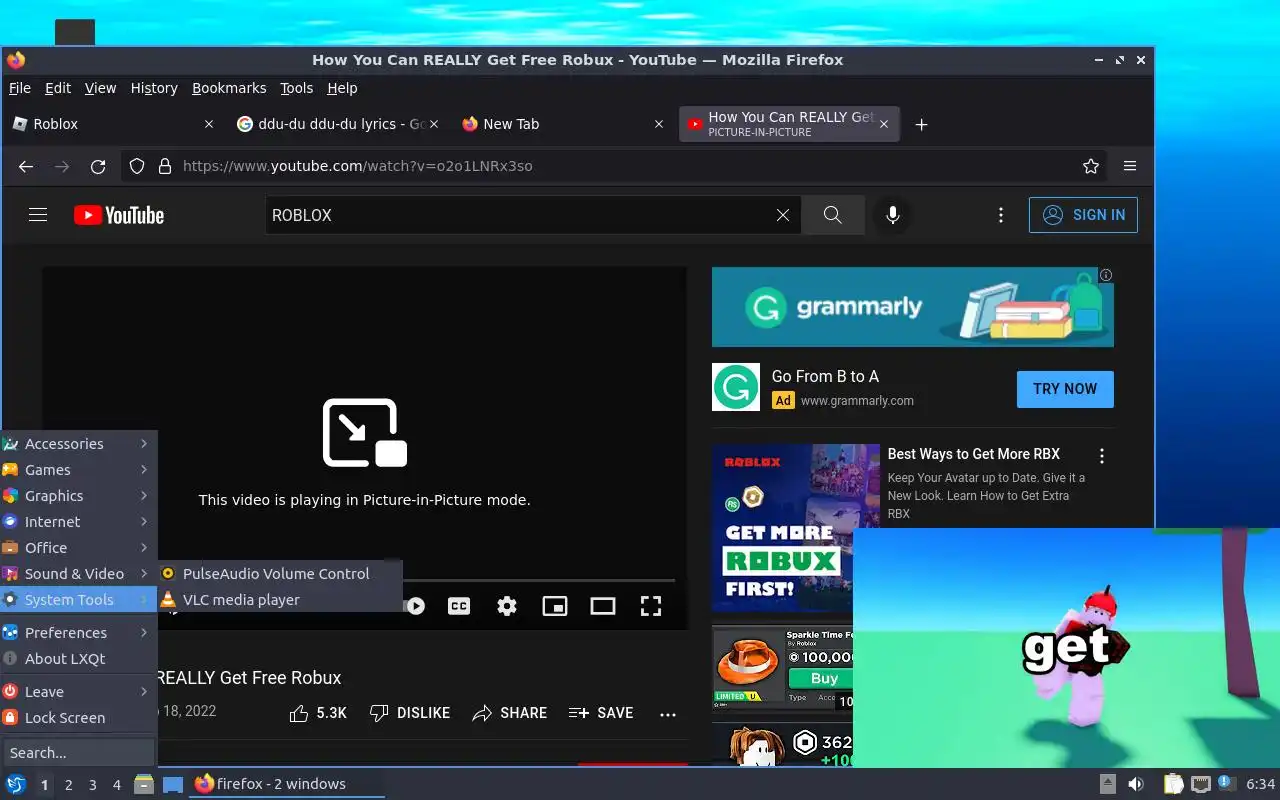Expand the Internet submenu
Image resolution: width=1280 pixels, height=800 pixels.
click(x=78, y=522)
